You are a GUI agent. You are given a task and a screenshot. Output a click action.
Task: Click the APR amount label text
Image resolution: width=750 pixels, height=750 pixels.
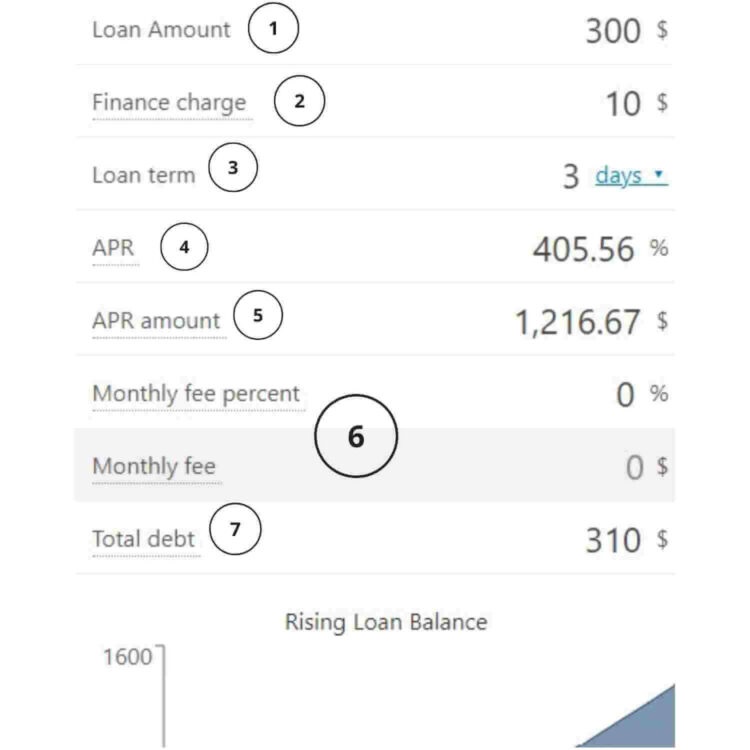coord(155,321)
